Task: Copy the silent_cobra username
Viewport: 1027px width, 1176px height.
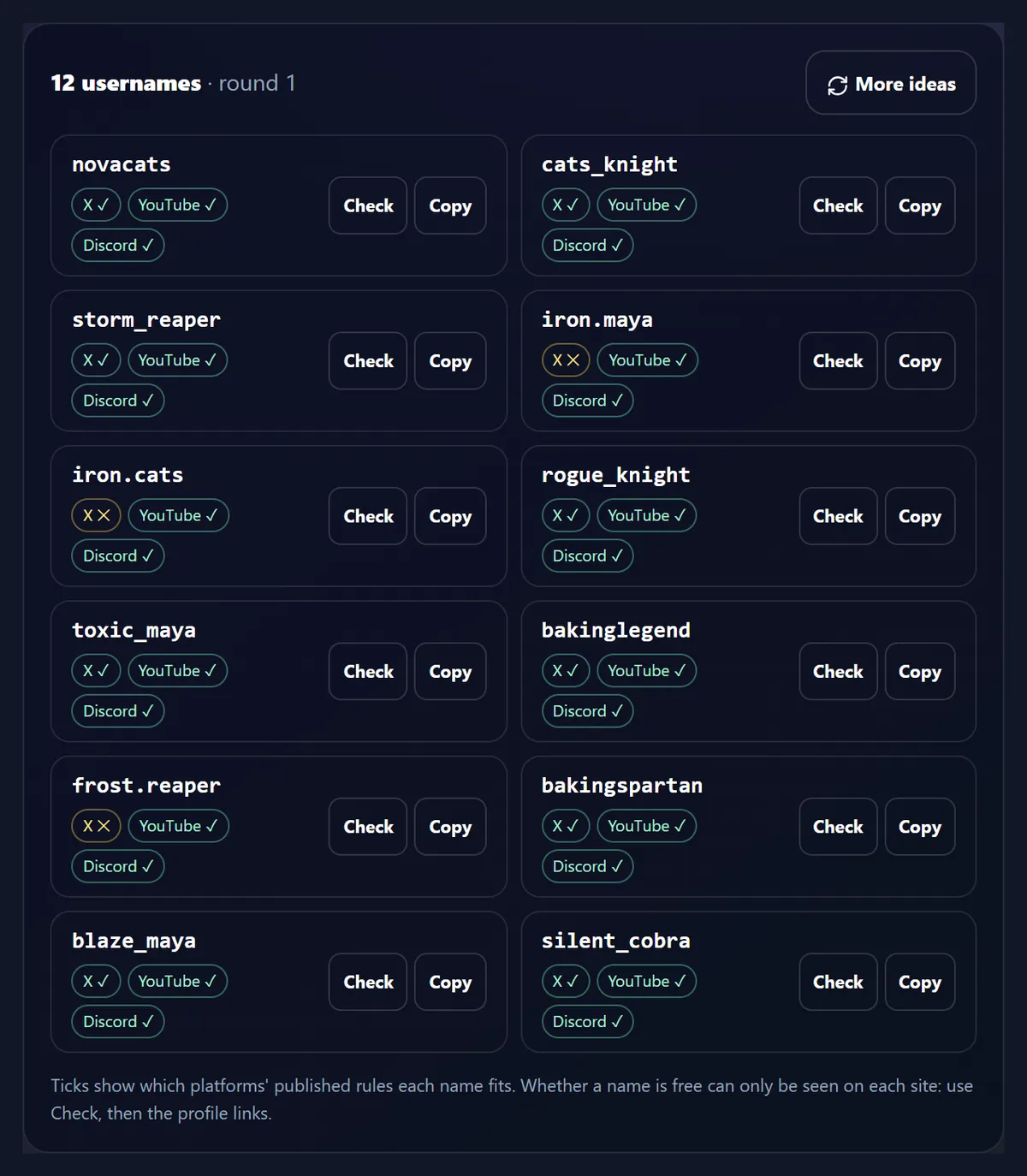Action: point(920,983)
